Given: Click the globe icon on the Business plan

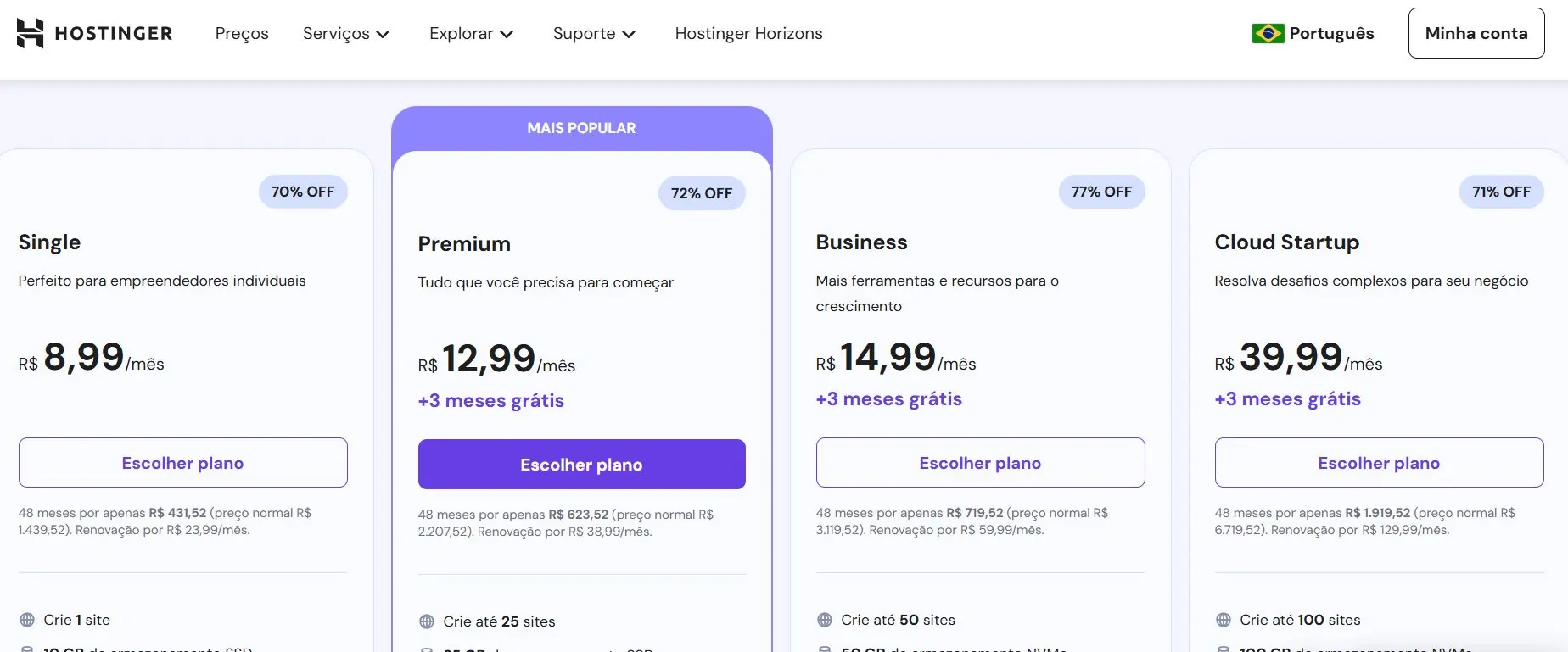Looking at the screenshot, I should pyautogui.click(x=823, y=620).
